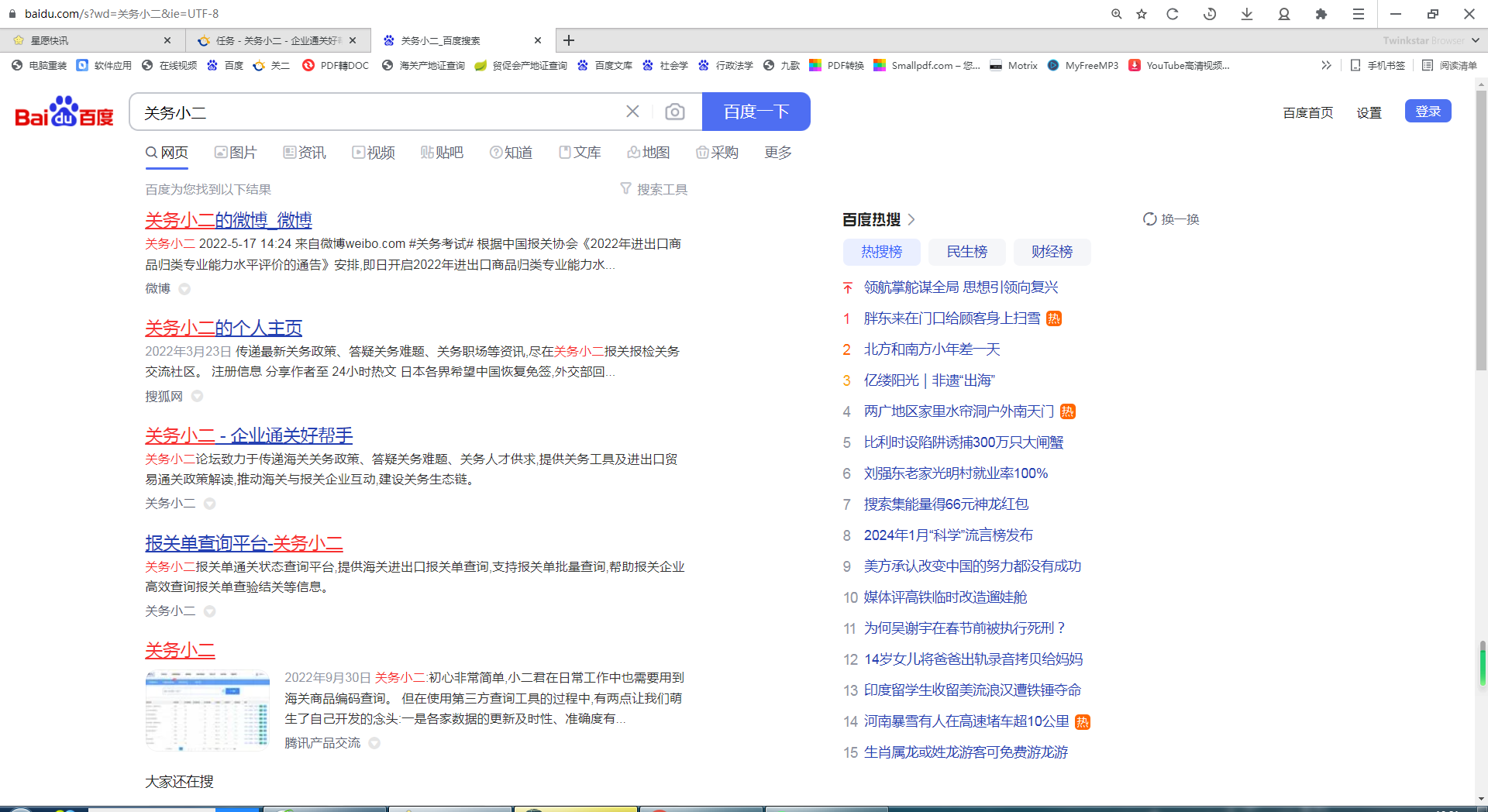
Task: Open hot search 胖东来在门口给顾客身上扫雪
Action: tap(952, 318)
